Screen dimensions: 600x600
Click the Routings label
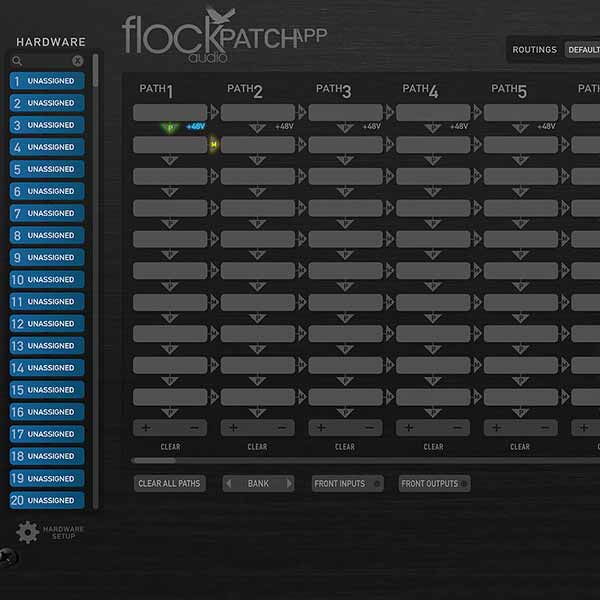pyautogui.click(x=534, y=50)
